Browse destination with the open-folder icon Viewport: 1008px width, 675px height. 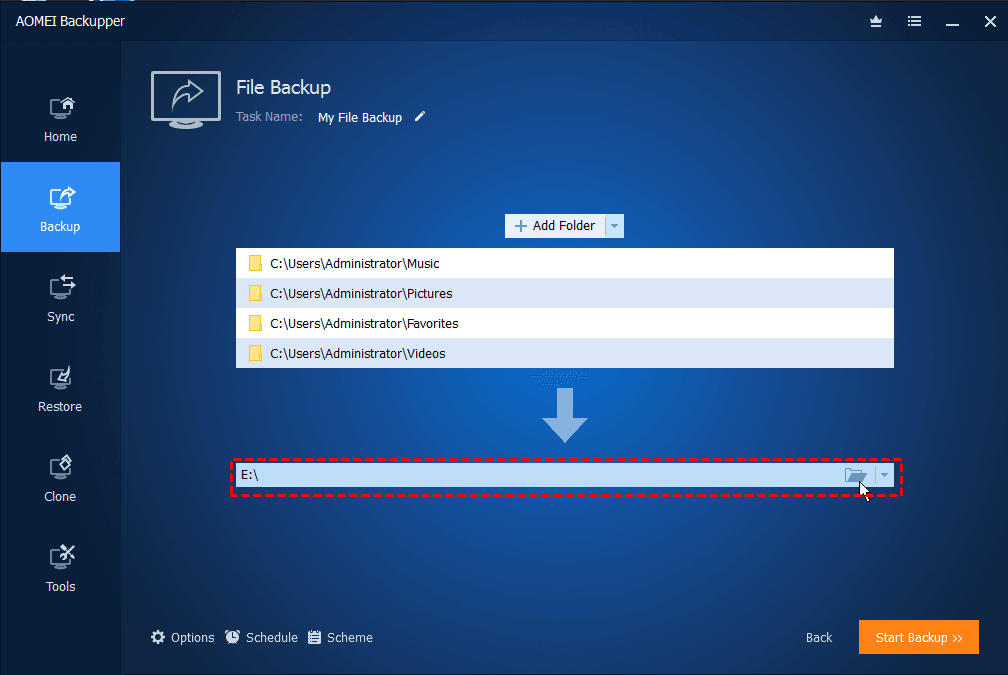856,475
